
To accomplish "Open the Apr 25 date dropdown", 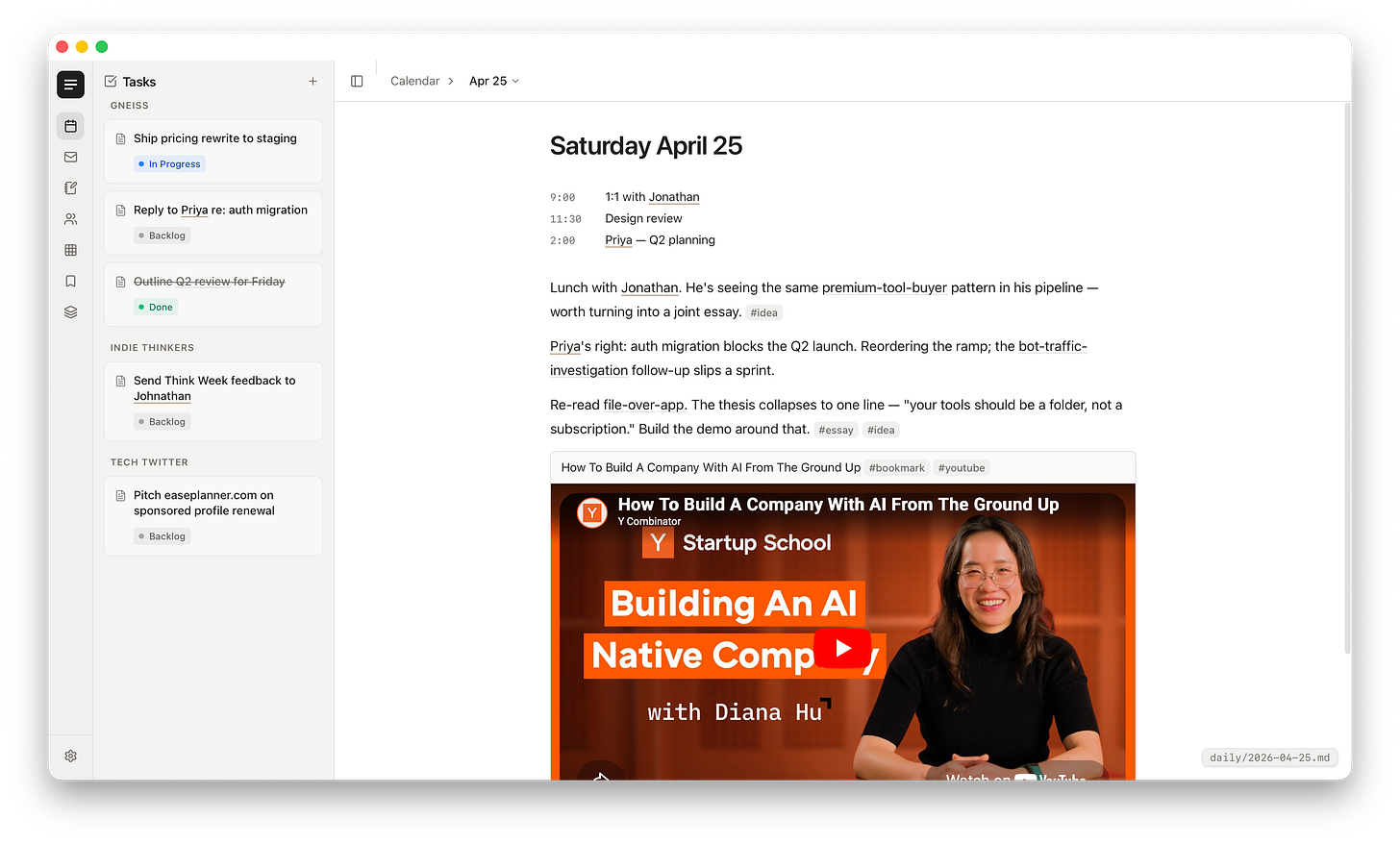I will pos(494,82).
